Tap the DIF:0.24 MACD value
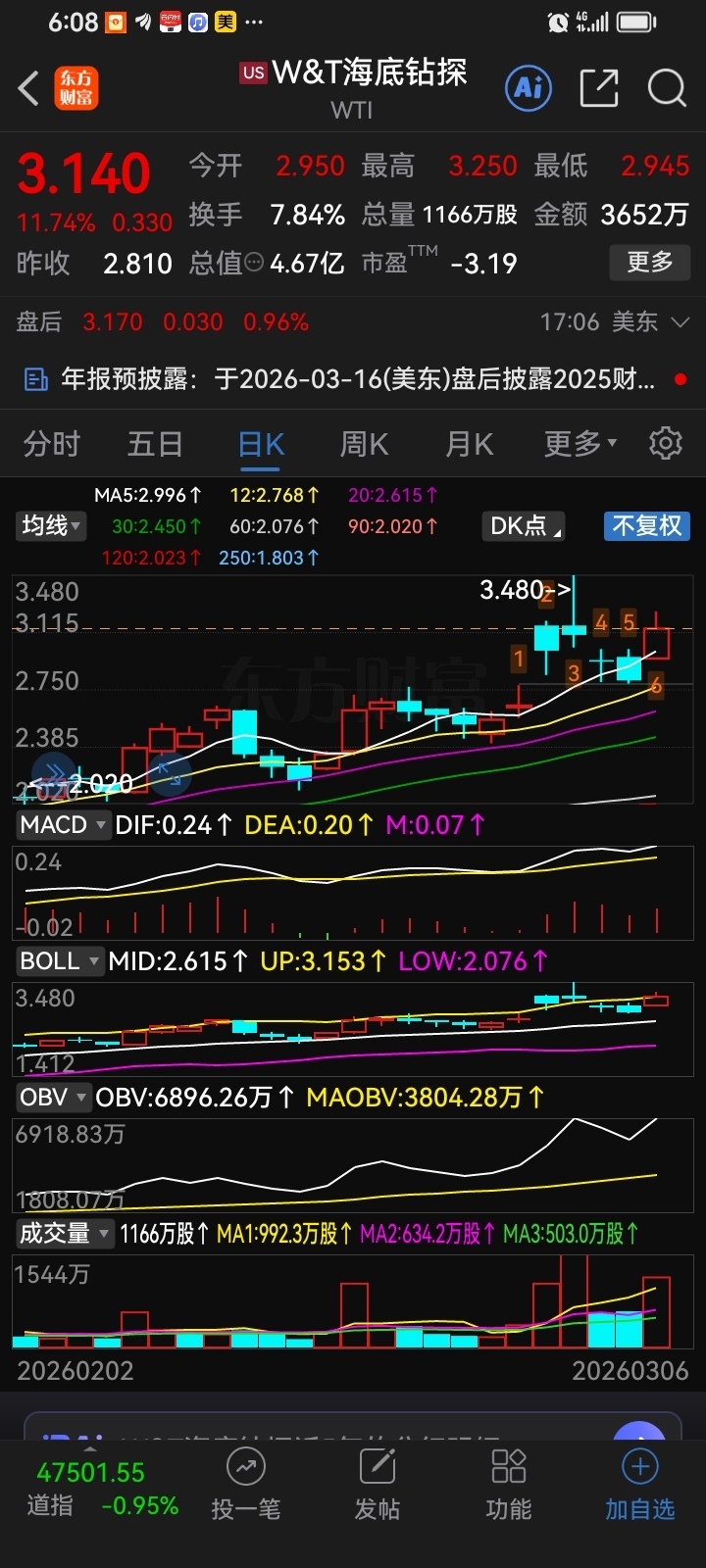This screenshot has width=706, height=1568. coord(174,825)
